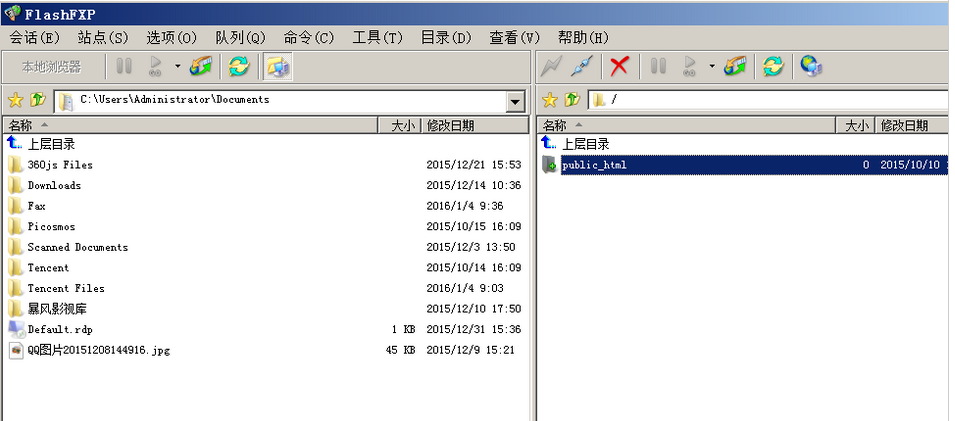Click the connect lightning icon

pos(551,66)
